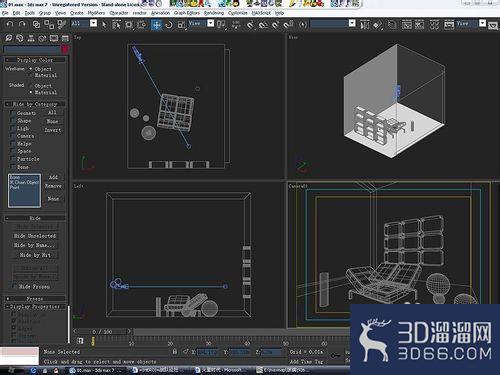Click the Bind to Space Warp icon
This screenshot has height=375, width=500.
(x=62, y=24)
